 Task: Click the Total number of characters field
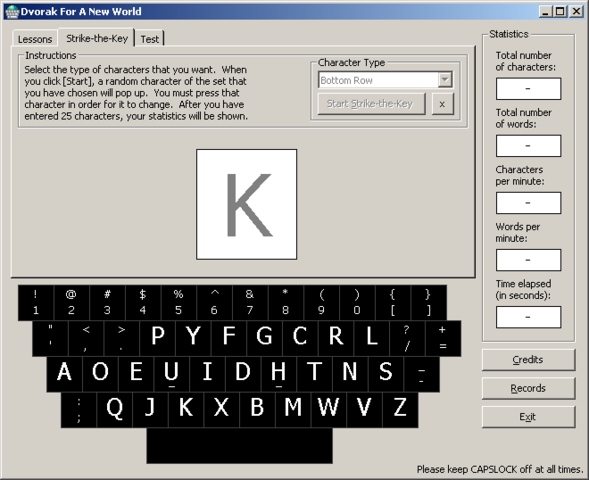529,89
